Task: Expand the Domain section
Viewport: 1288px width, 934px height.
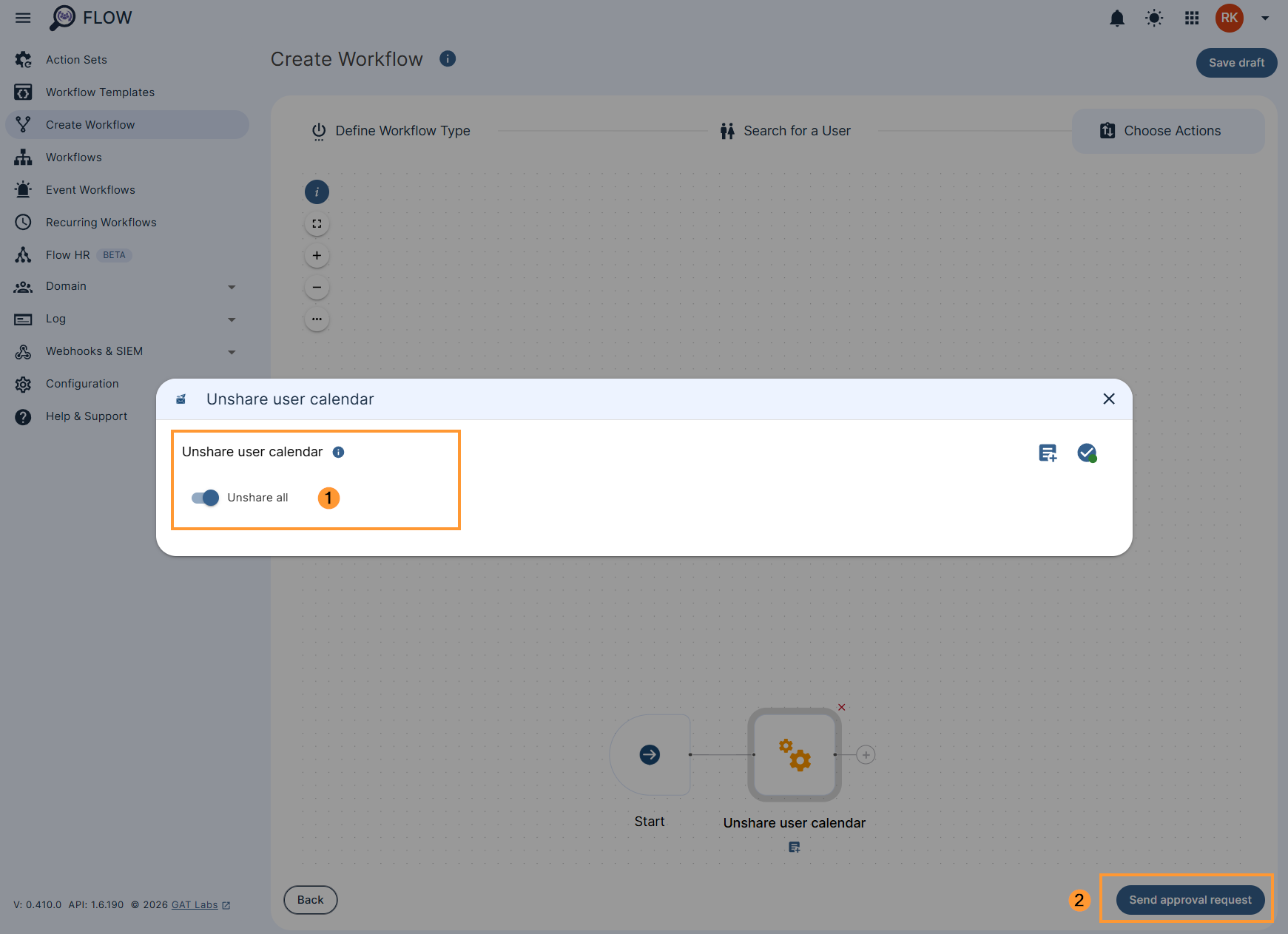Action: click(232, 287)
